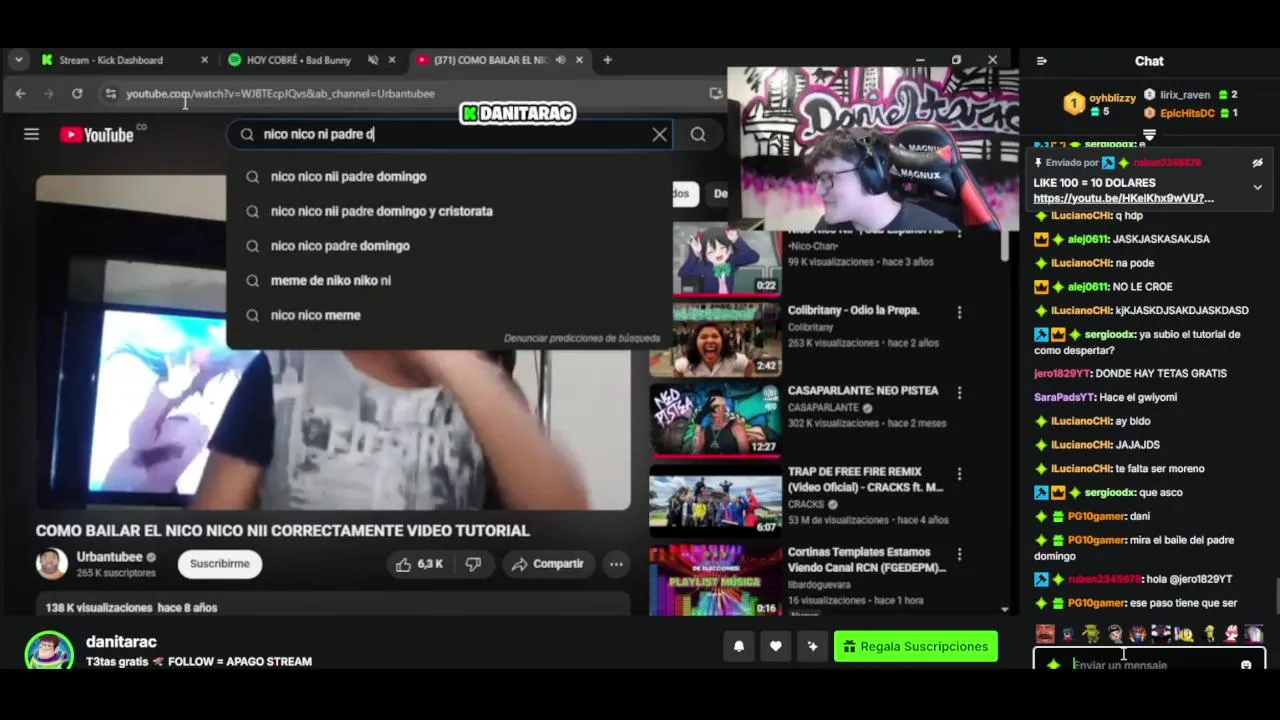Click the danitarac channel avatar

pyautogui.click(x=49, y=651)
